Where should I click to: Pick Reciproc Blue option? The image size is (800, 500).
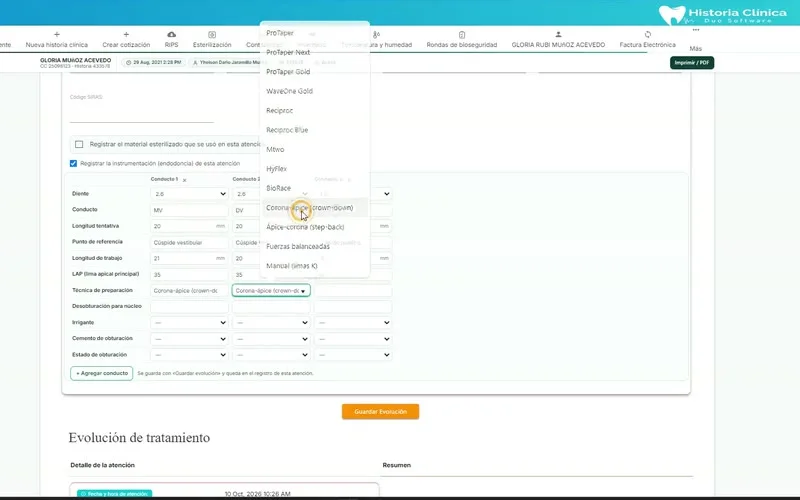click(x=315, y=130)
